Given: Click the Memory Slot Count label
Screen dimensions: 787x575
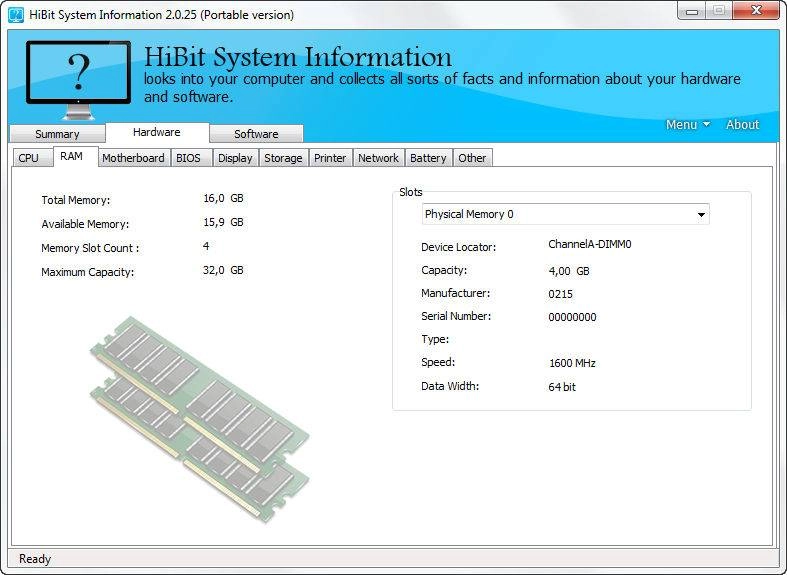Looking at the screenshot, I should pos(90,248).
